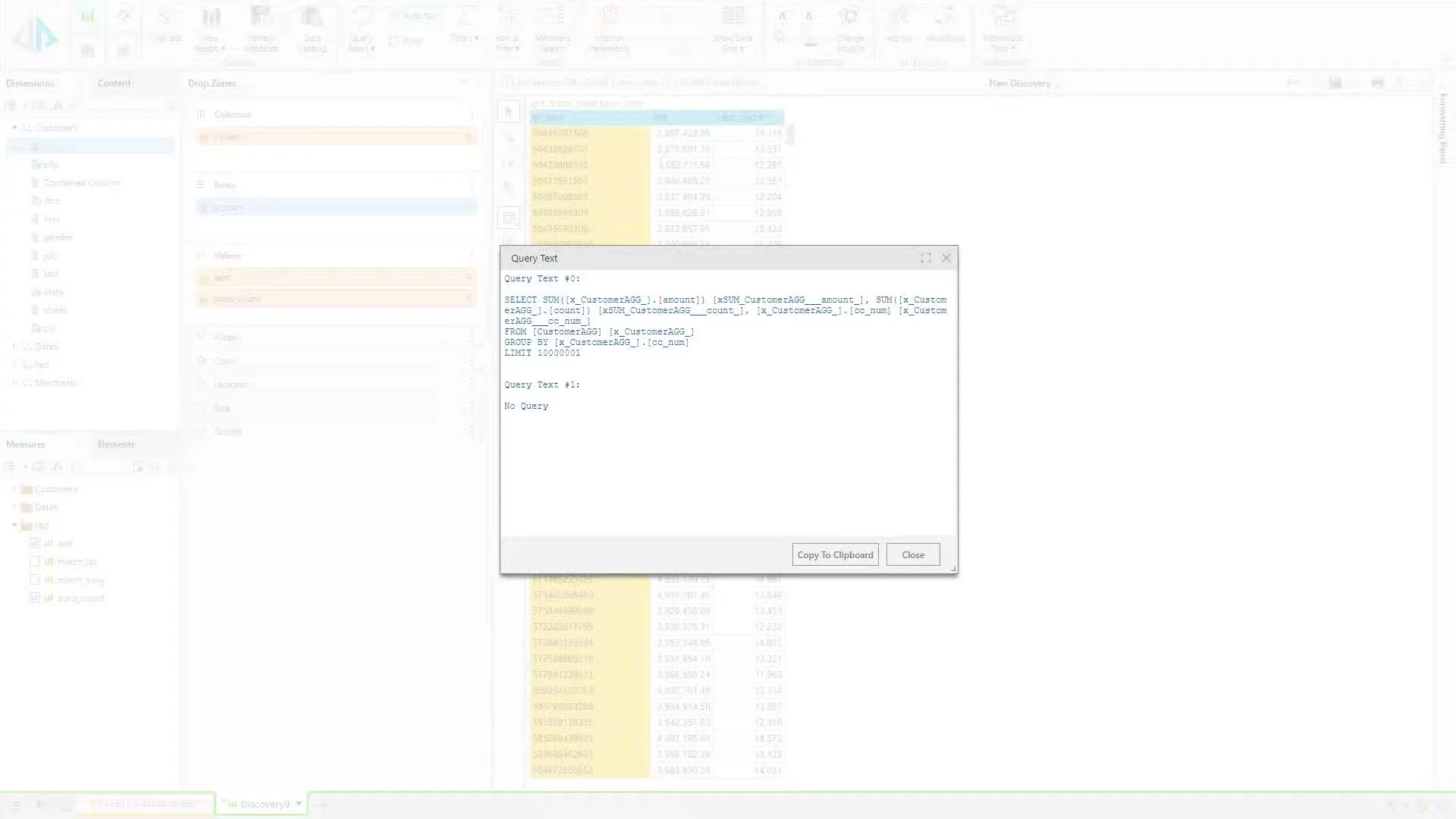
Task: Collapse the Customers node in Dimensions tree
Action: [x=14, y=127]
